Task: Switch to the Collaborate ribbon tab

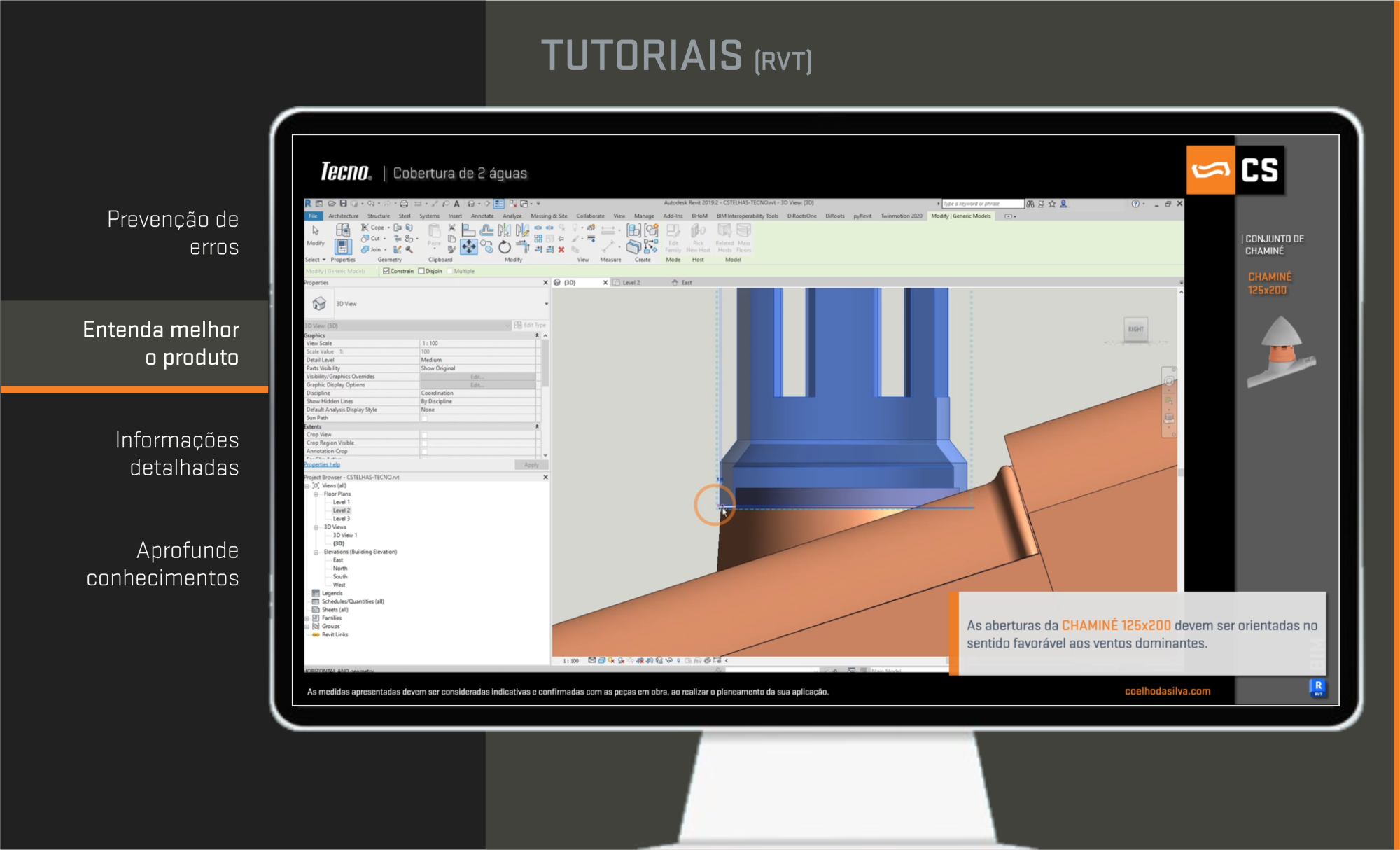Action: coord(590,216)
